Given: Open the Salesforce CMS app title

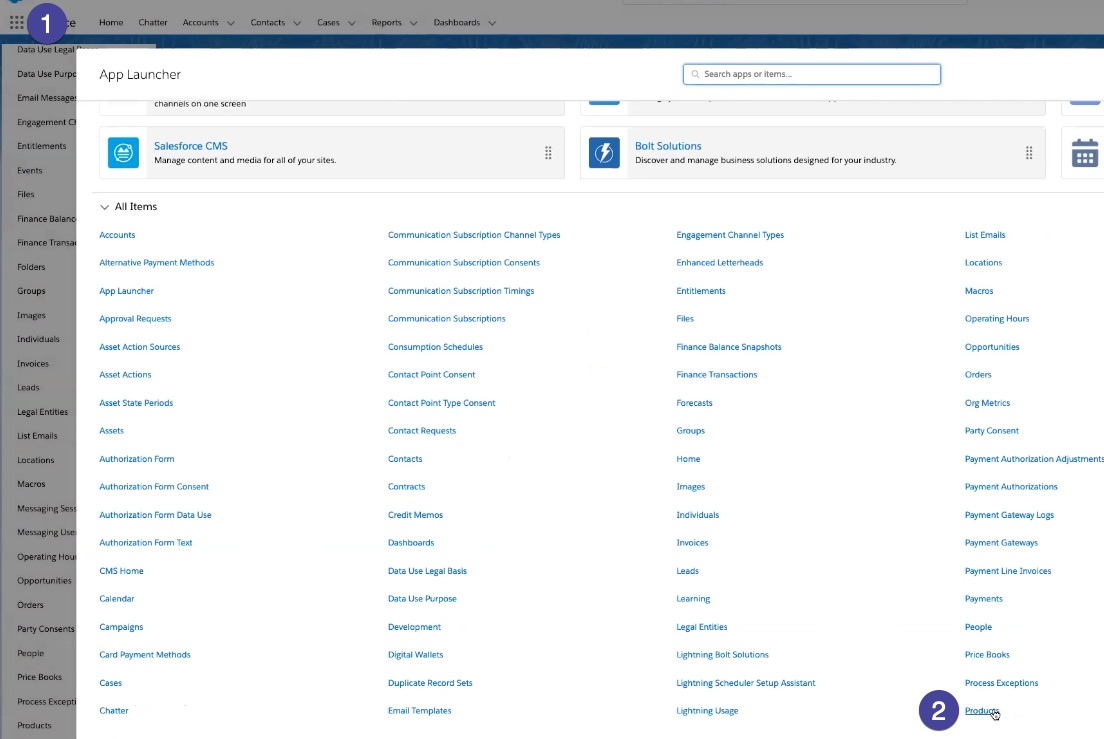Looking at the screenshot, I should coord(191,146).
